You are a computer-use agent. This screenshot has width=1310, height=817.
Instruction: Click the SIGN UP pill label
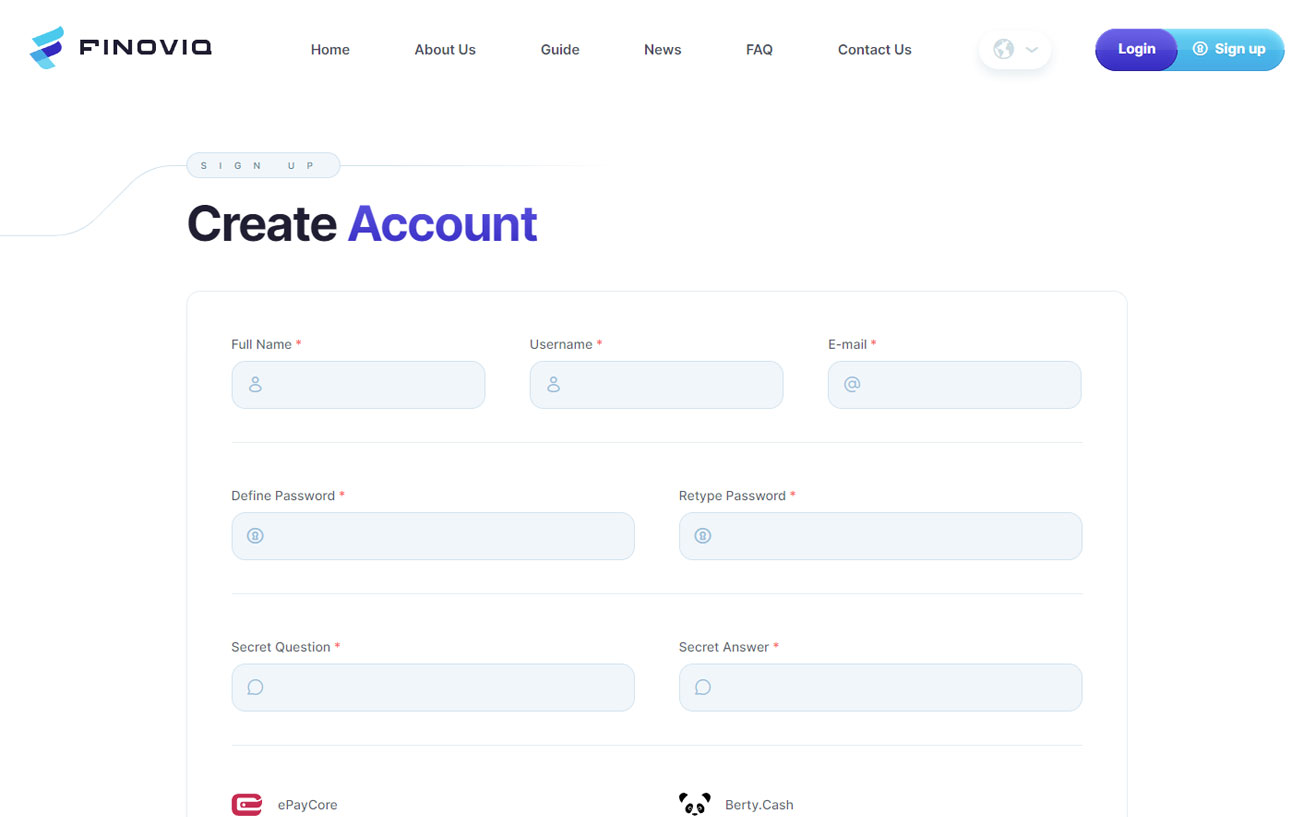point(263,166)
